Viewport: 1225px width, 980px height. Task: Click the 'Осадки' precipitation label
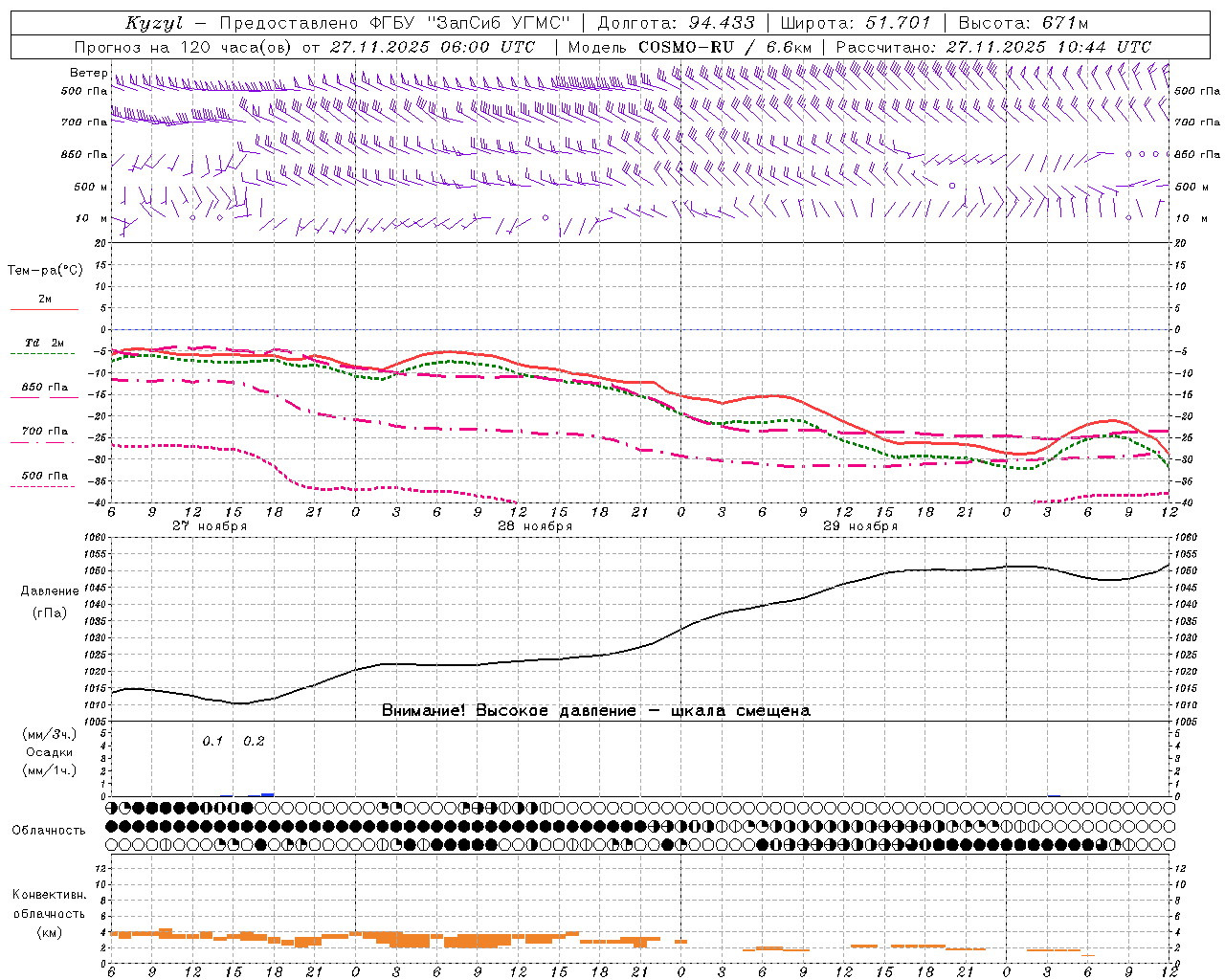tap(49, 752)
